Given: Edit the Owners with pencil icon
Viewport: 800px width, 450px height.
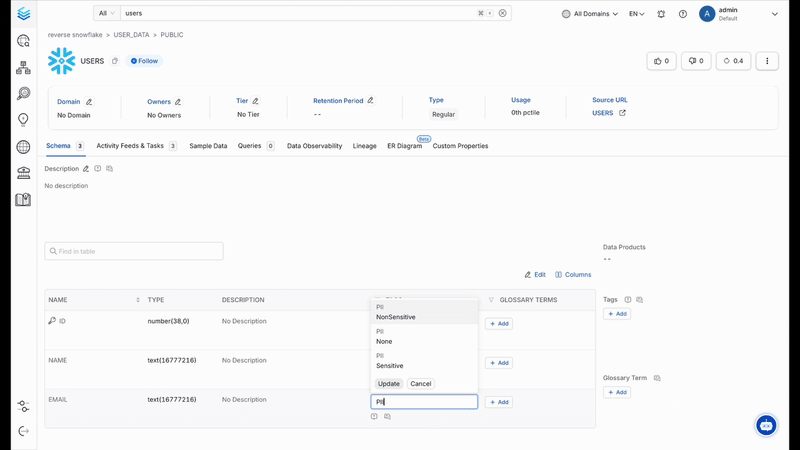Looking at the screenshot, I should point(178,102).
